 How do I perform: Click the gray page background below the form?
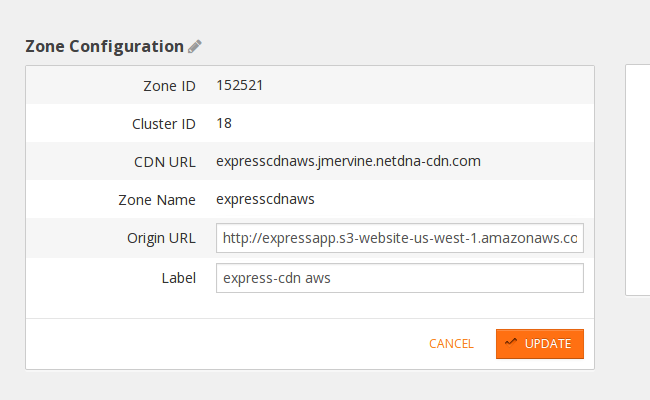(300, 386)
